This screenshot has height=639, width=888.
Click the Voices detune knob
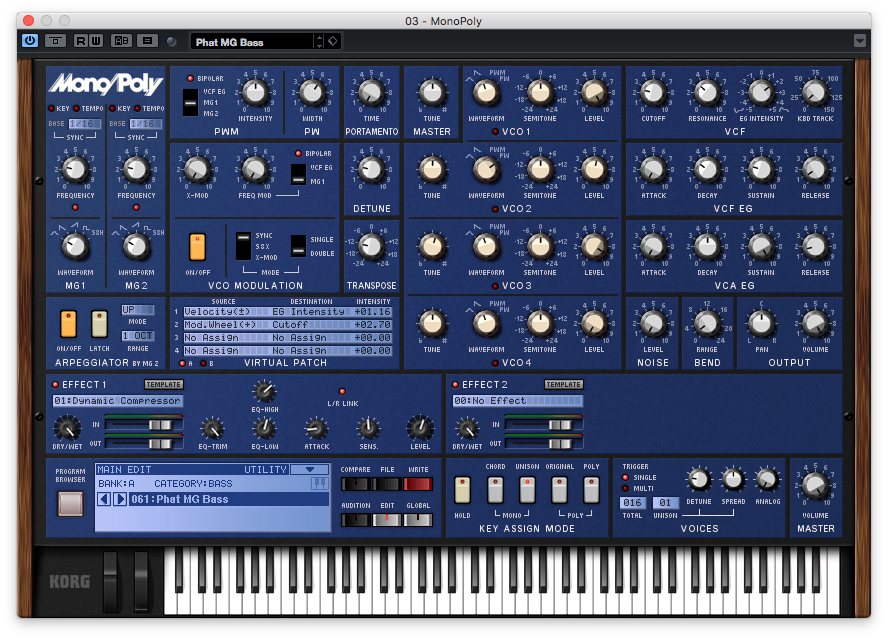[x=699, y=480]
